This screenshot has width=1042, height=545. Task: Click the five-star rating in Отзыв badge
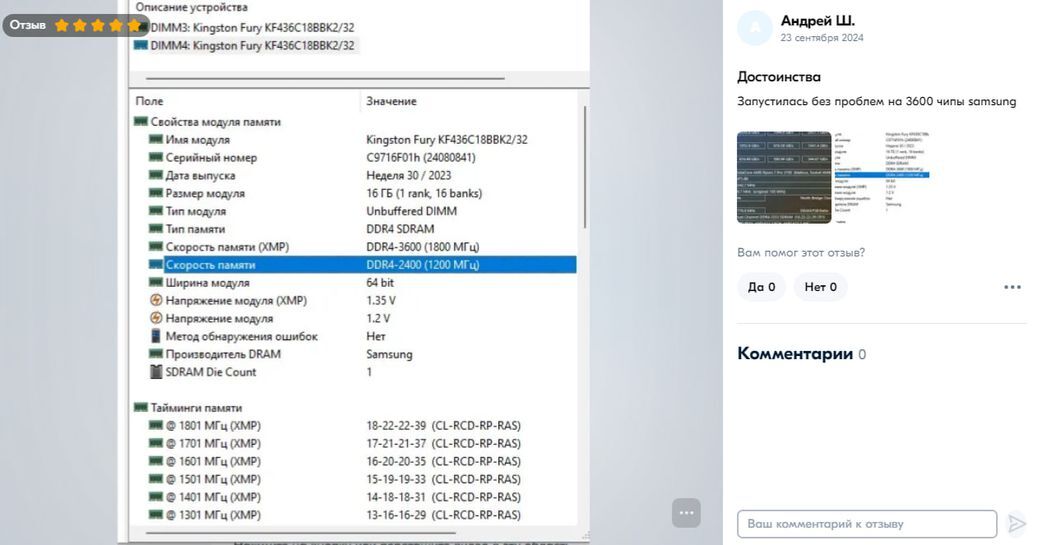click(97, 25)
